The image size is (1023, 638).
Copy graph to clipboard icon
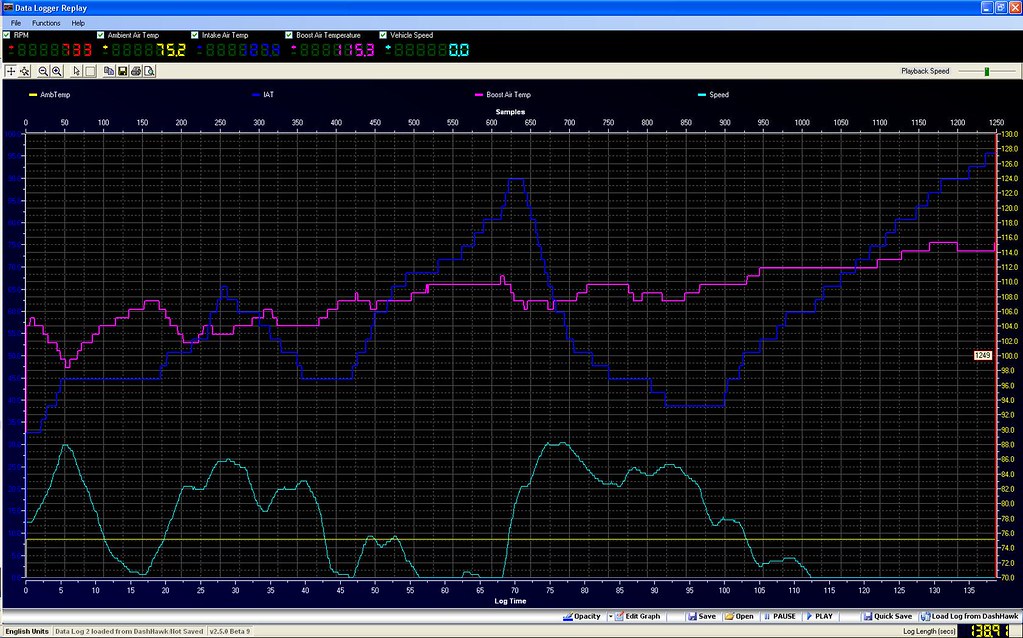pyautogui.click(x=109, y=71)
